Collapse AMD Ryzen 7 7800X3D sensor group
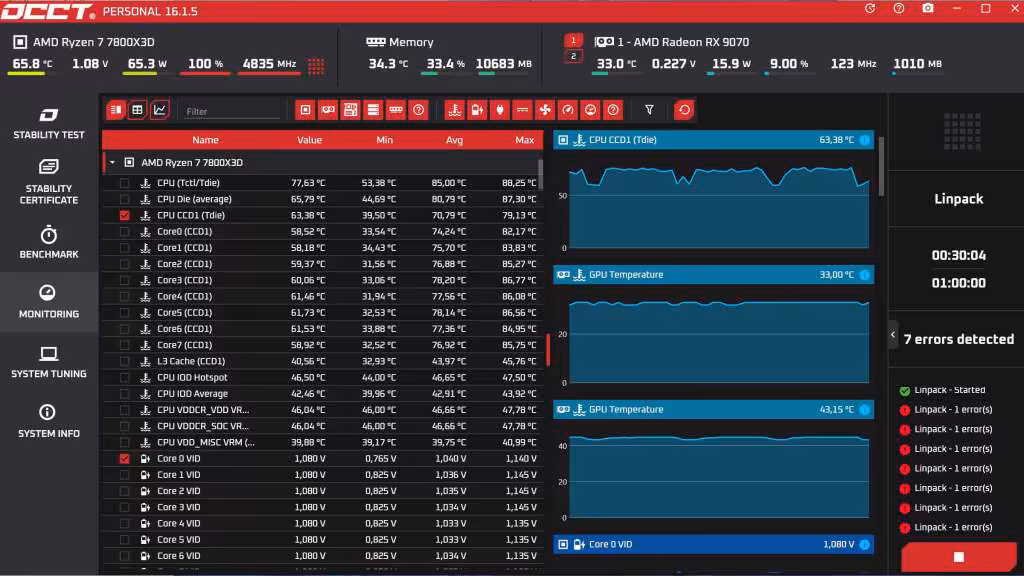 pos(112,162)
